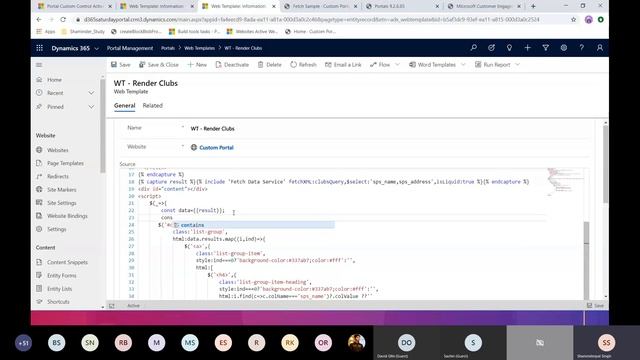Image resolution: width=640 pixels, height=360 pixels.
Task: Click the form's vertical scrollbar
Action: 605,163
